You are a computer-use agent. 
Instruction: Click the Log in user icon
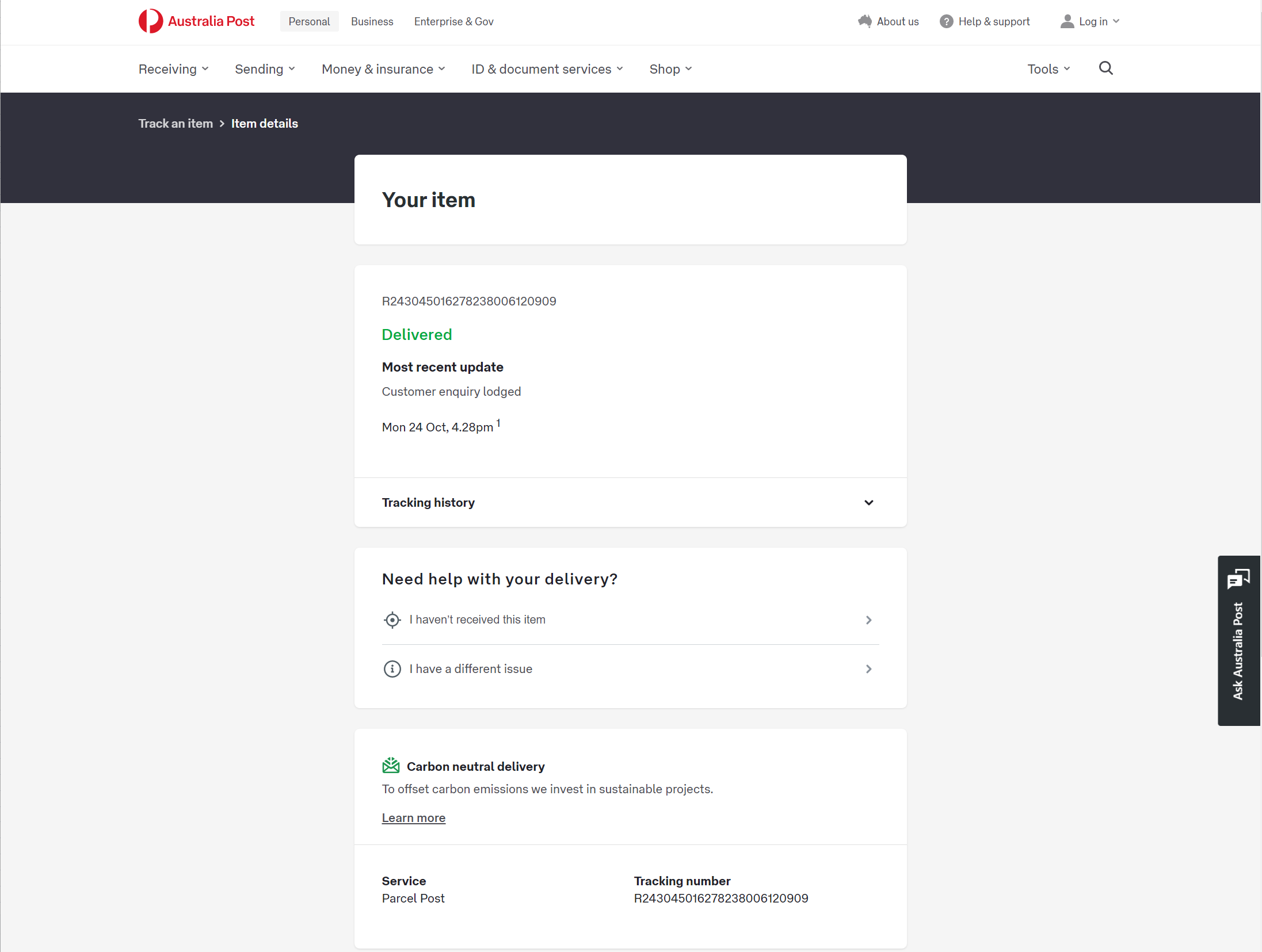click(1067, 21)
